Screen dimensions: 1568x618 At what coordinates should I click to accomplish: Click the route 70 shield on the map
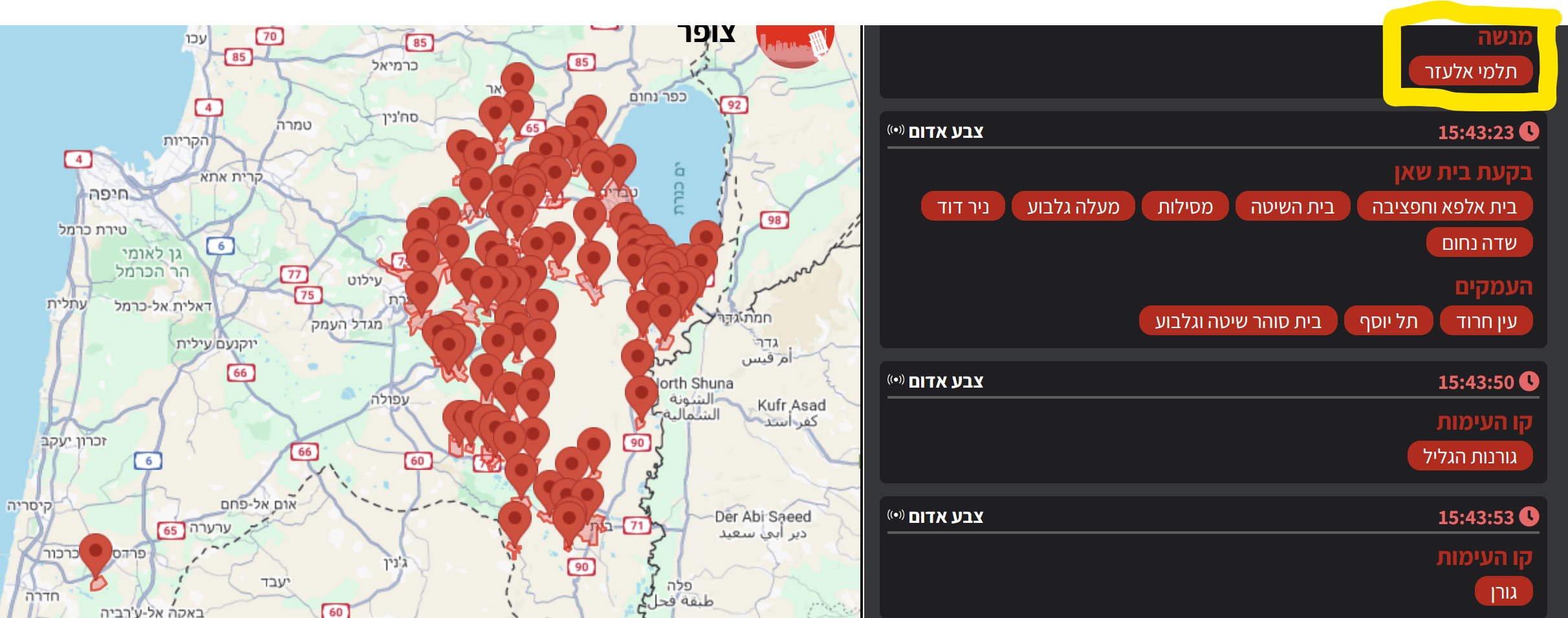pos(270,36)
